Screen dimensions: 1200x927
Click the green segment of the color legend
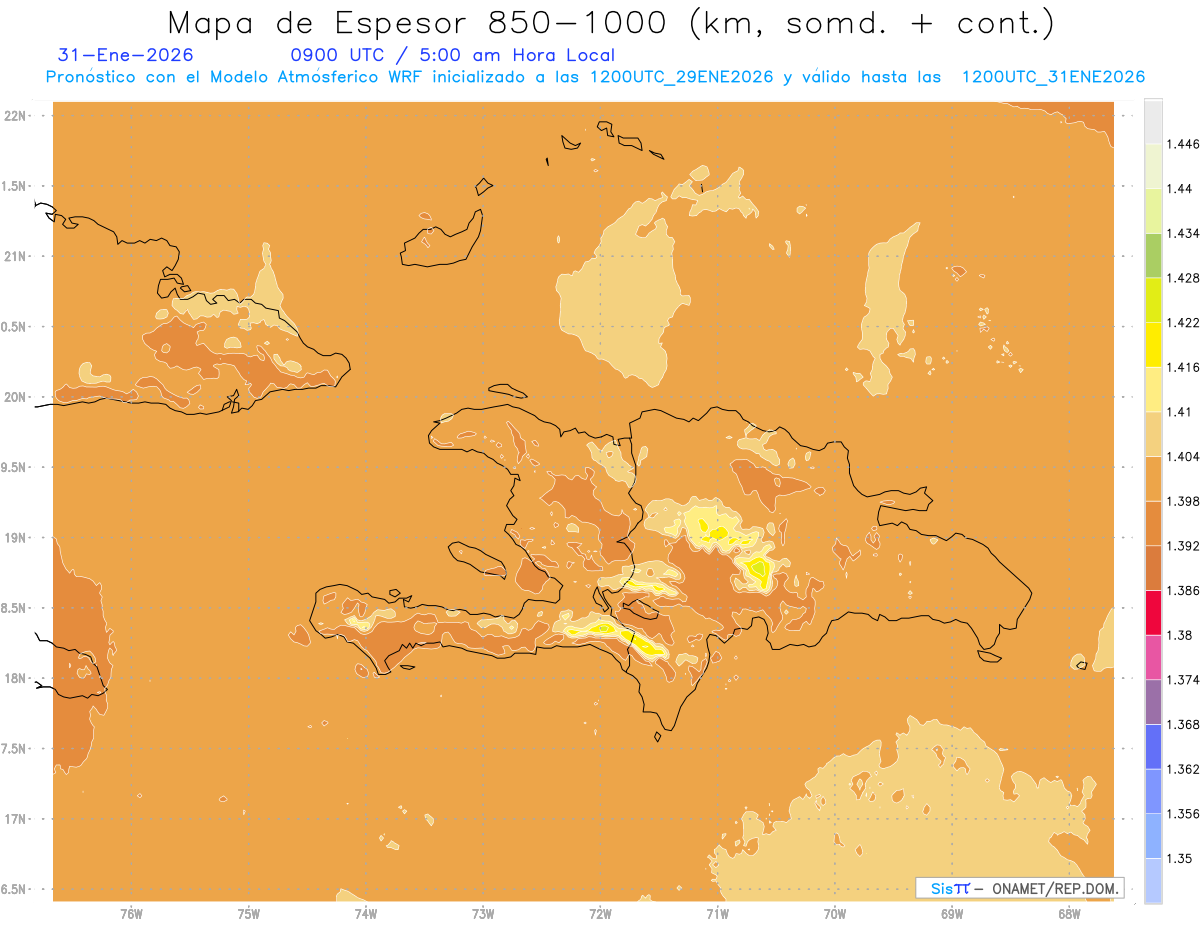pyautogui.click(x=1153, y=255)
